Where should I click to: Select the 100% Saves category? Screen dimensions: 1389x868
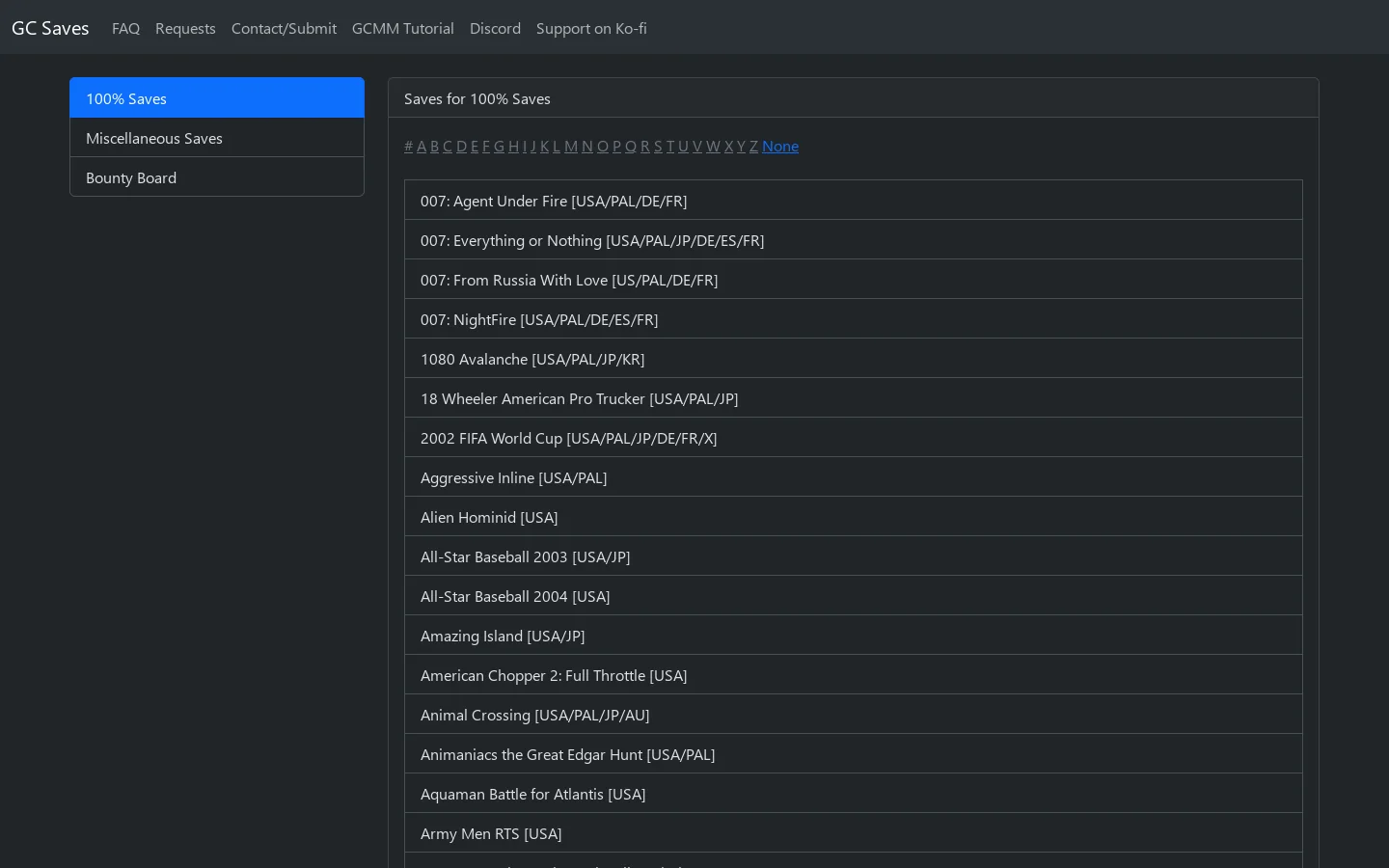coord(217,98)
